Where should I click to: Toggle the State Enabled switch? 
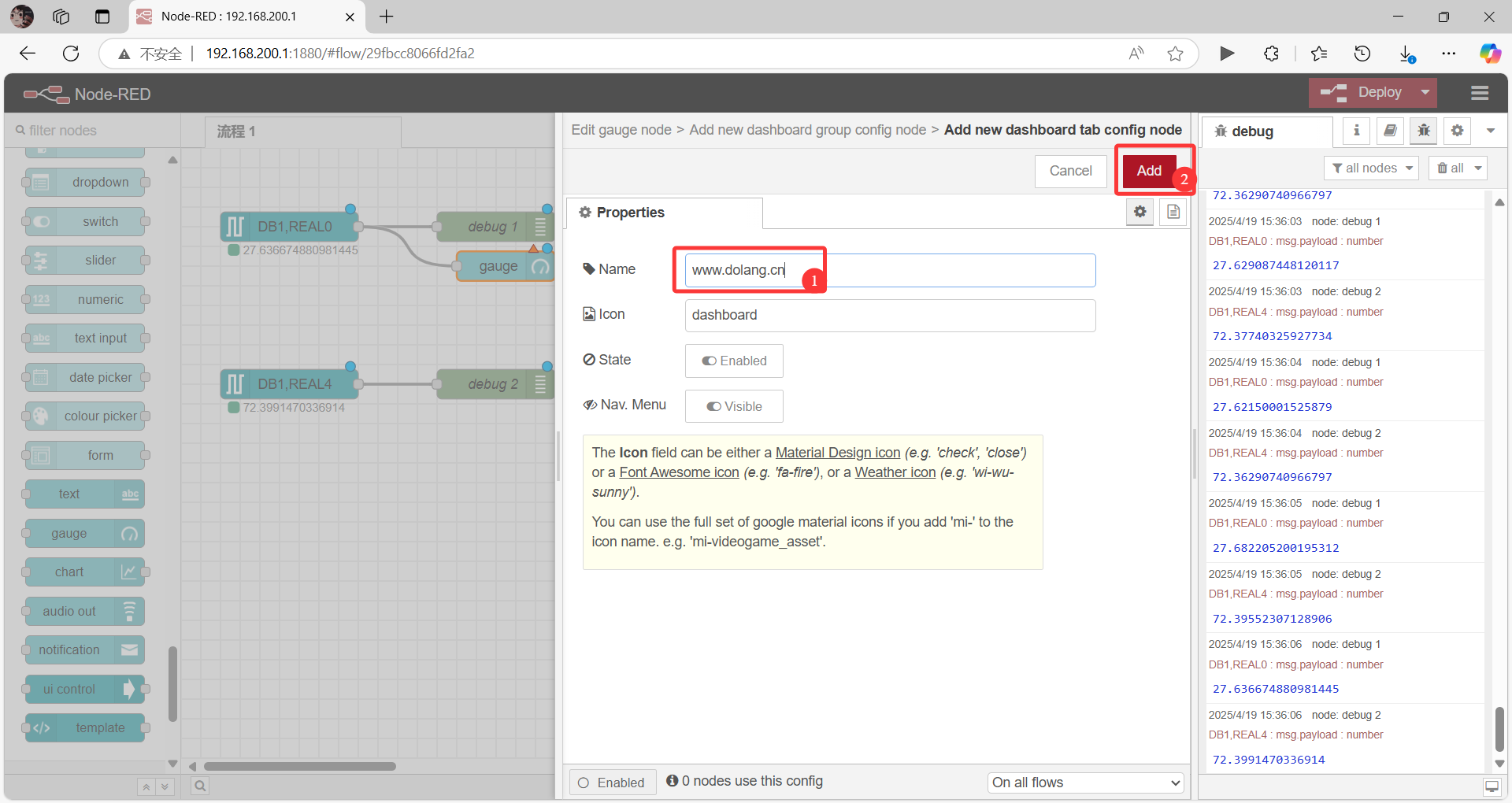coord(733,361)
